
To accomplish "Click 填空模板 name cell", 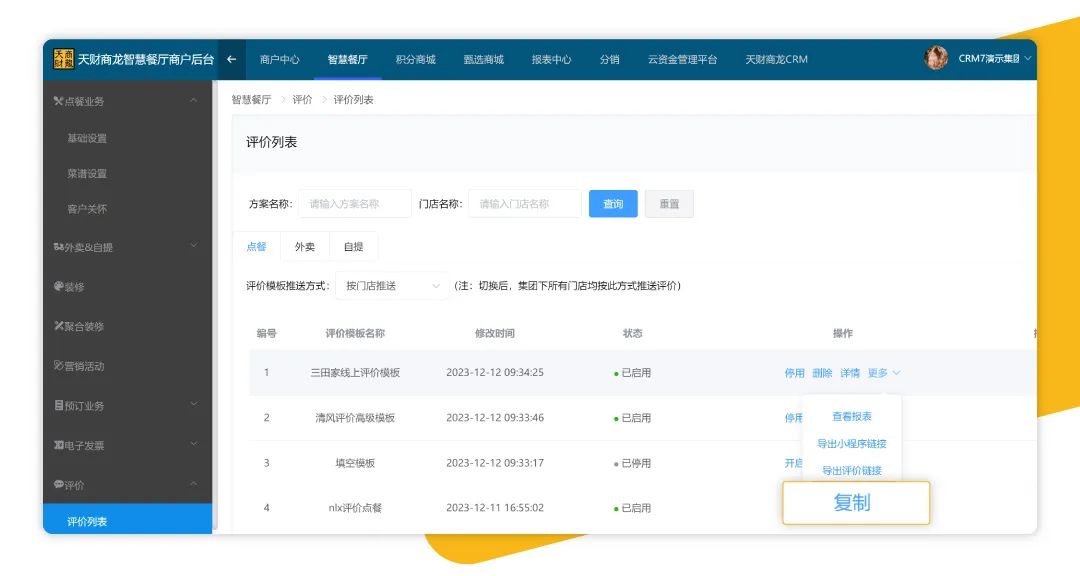I will click(355, 463).
